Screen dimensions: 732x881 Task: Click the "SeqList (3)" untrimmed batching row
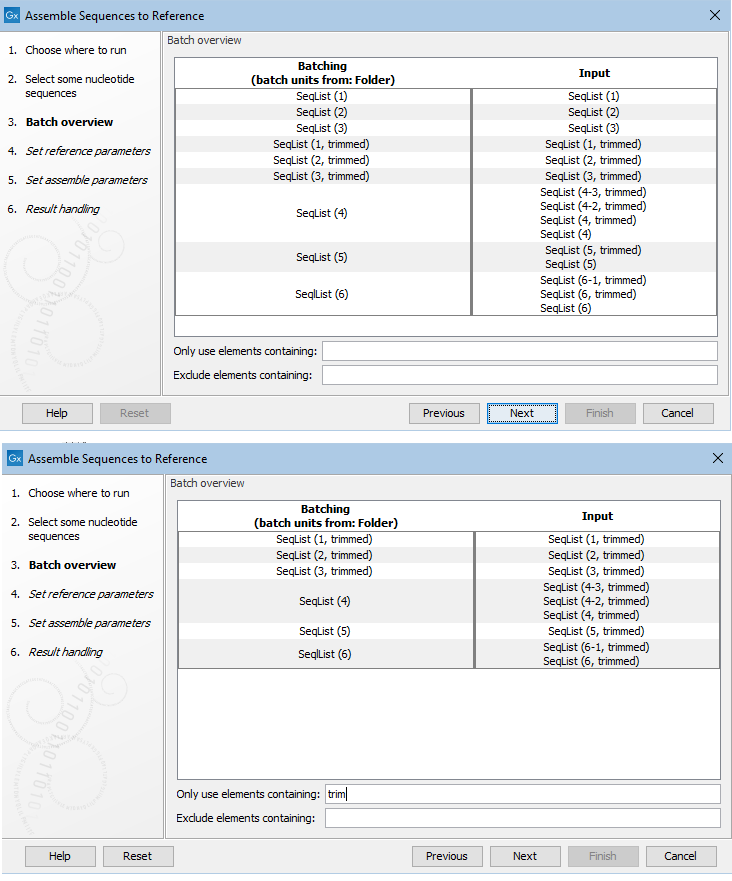[x=322, y=128]
